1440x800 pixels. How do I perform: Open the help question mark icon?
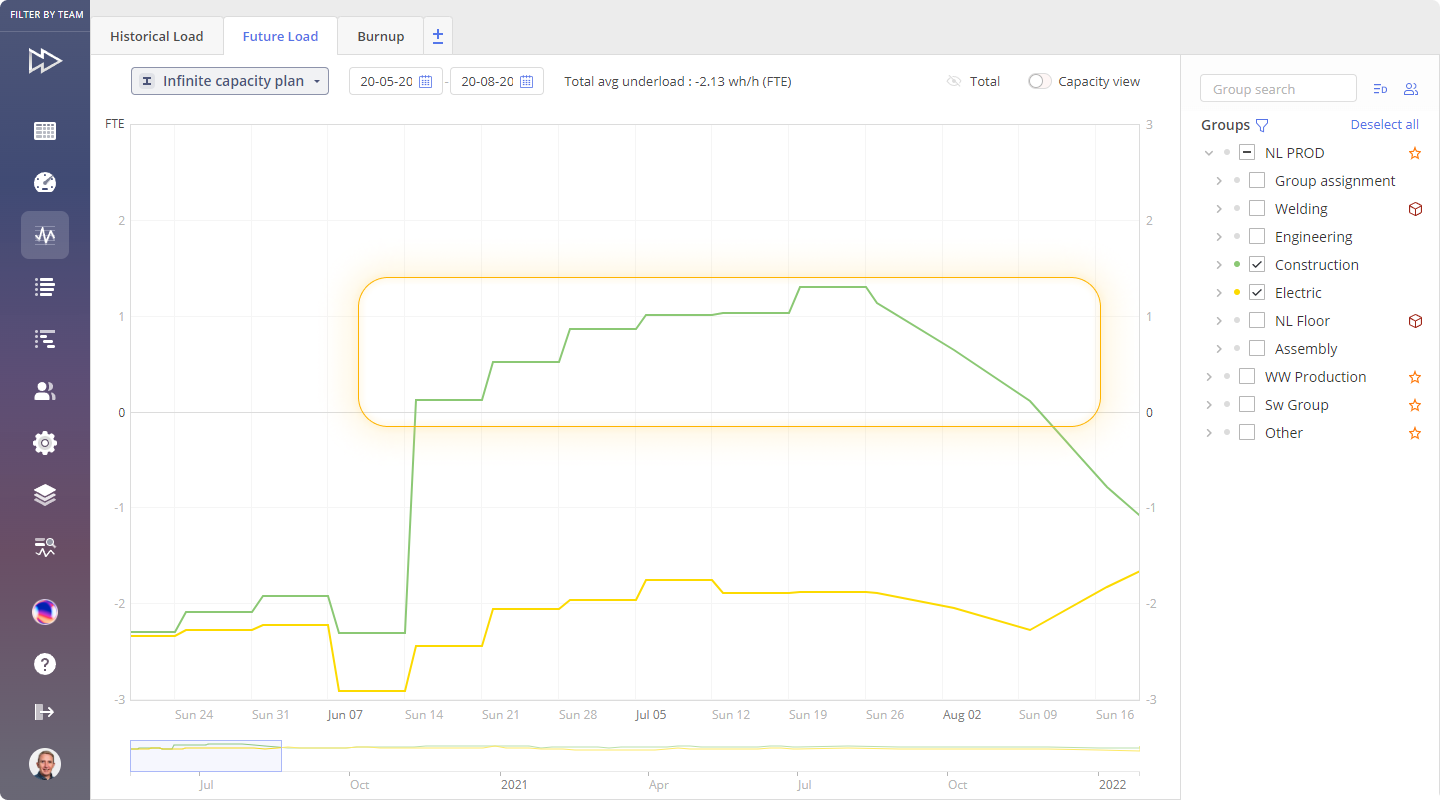point(45,664)
